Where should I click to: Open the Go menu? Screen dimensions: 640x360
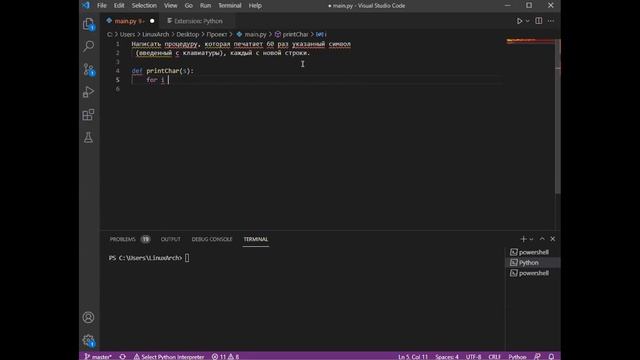tap(189, 5)
